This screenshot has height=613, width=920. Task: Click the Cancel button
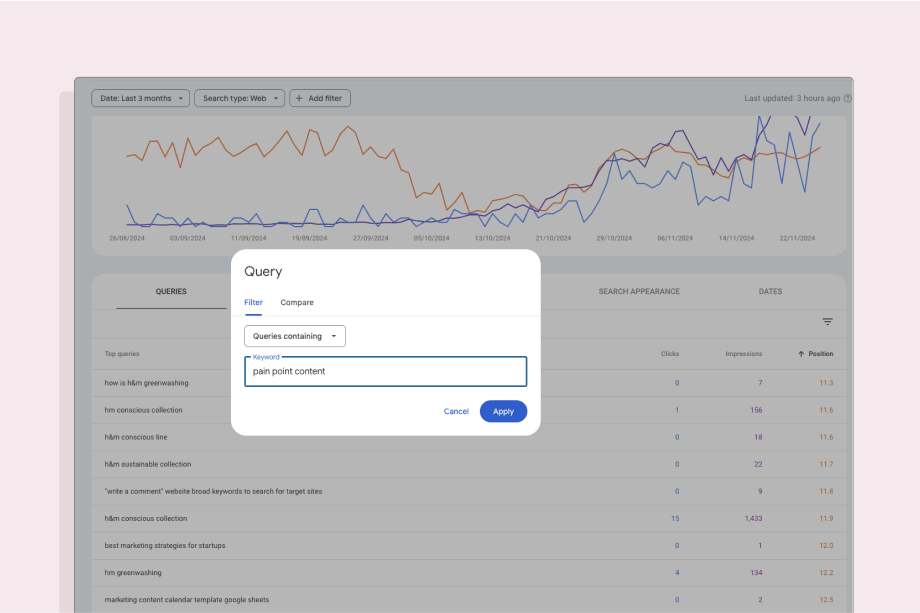(456, 411)
